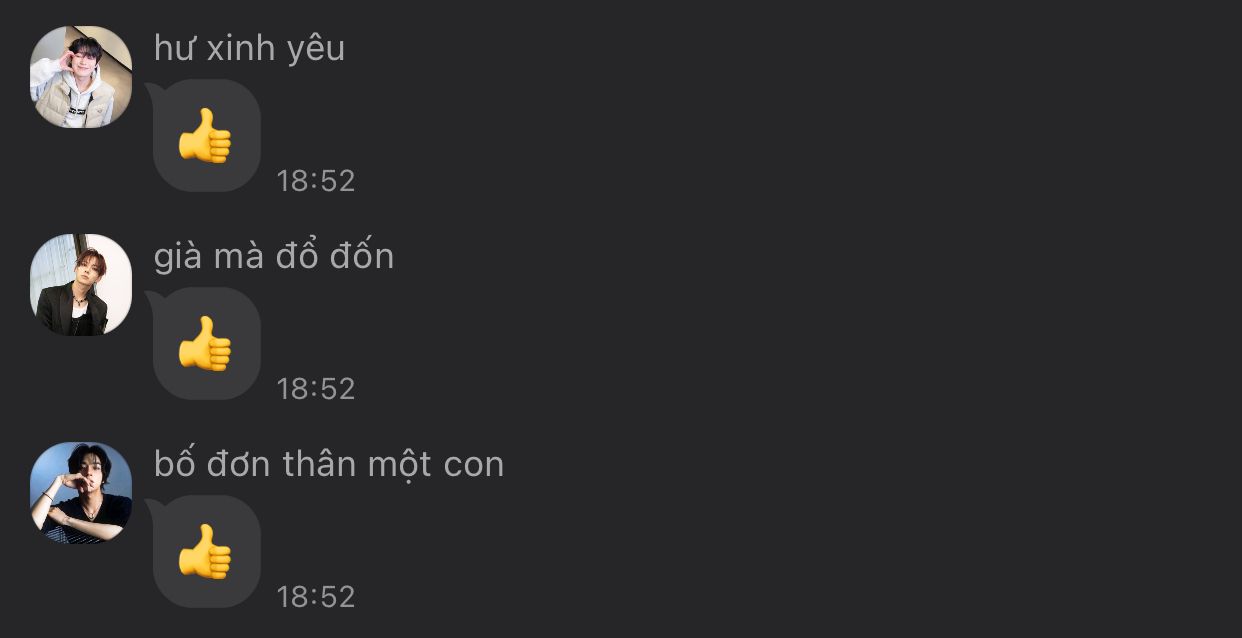
Task: Select the sender name già mà đổ đốn
Action: 274,257
